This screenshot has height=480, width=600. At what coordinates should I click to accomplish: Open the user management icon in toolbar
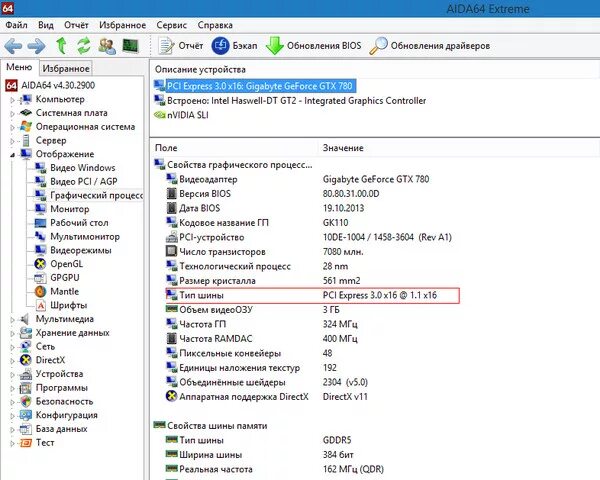(107, 46)
